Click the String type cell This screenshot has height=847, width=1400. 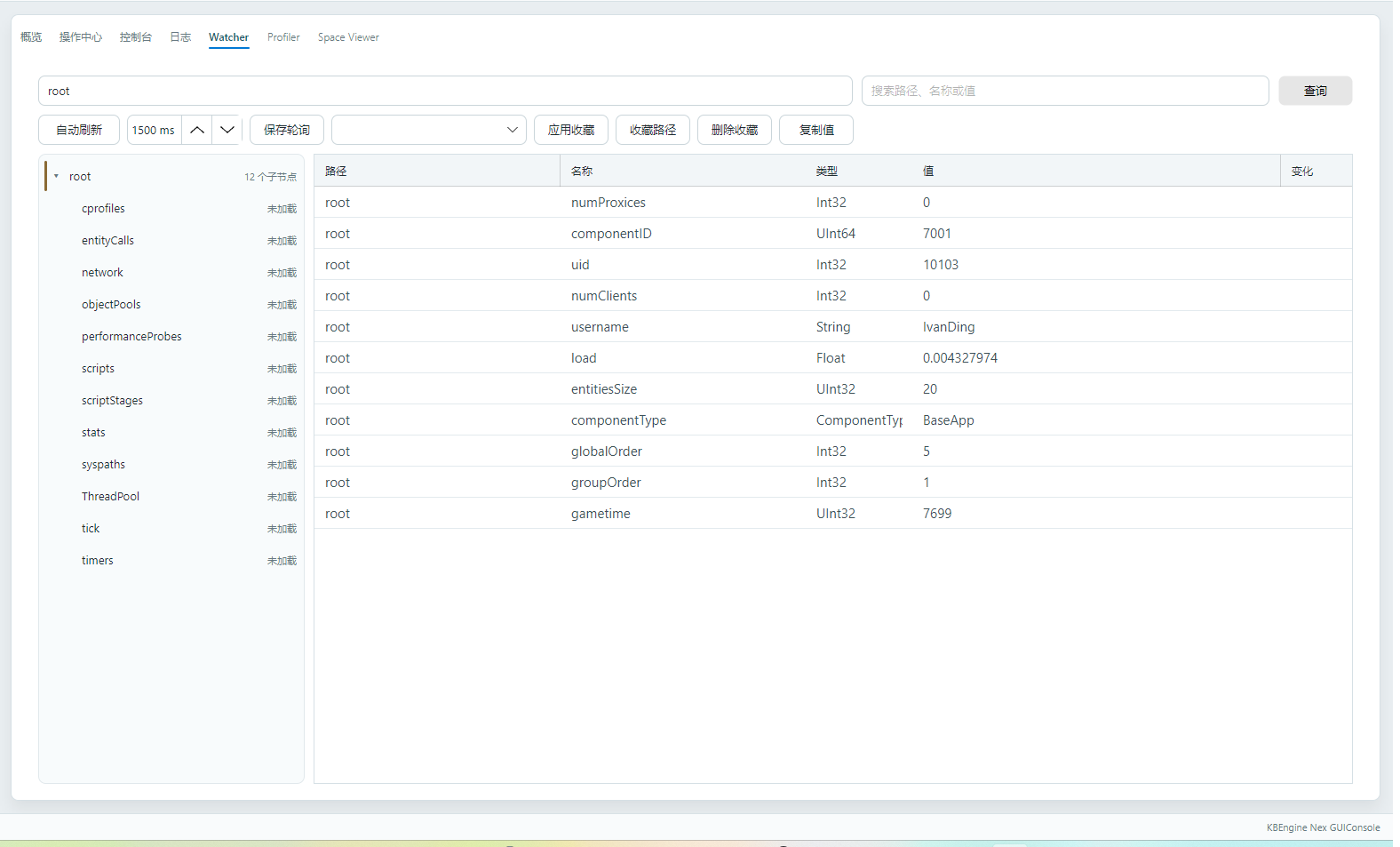833,327
